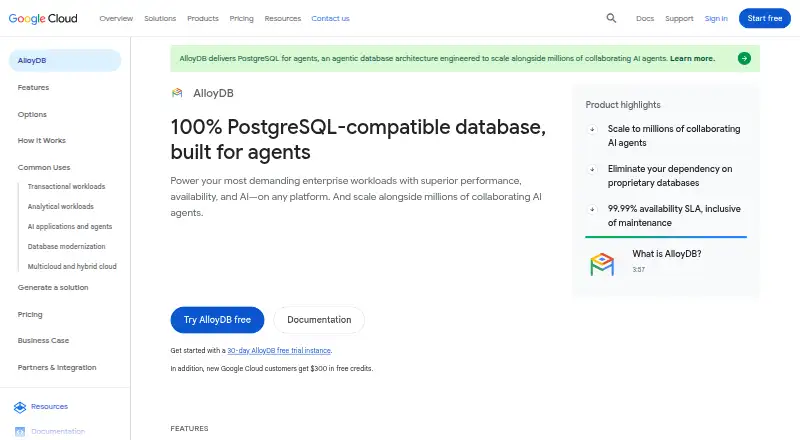800x440 pixels.
Task: Click Contact us in the header
Action: (330, 18)
